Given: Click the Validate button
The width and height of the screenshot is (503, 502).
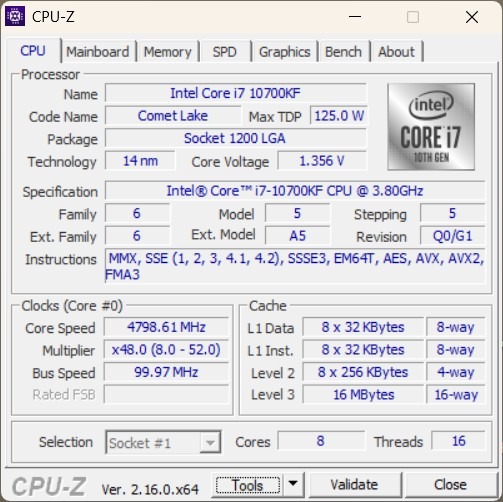Looking at the screenshot, I should click(354, 484).
